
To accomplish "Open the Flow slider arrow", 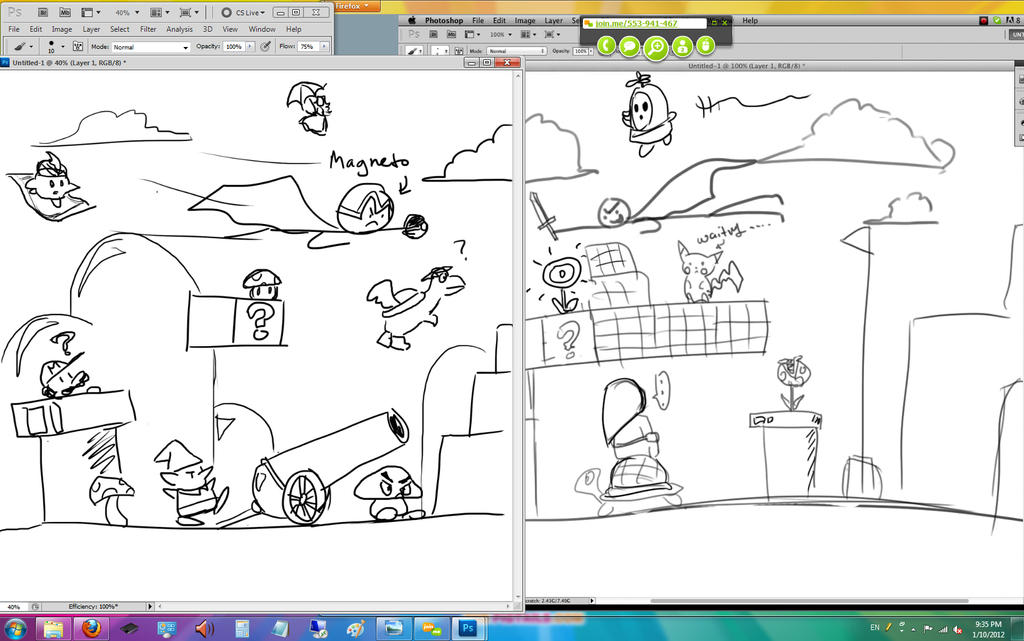I will [324, 46].
